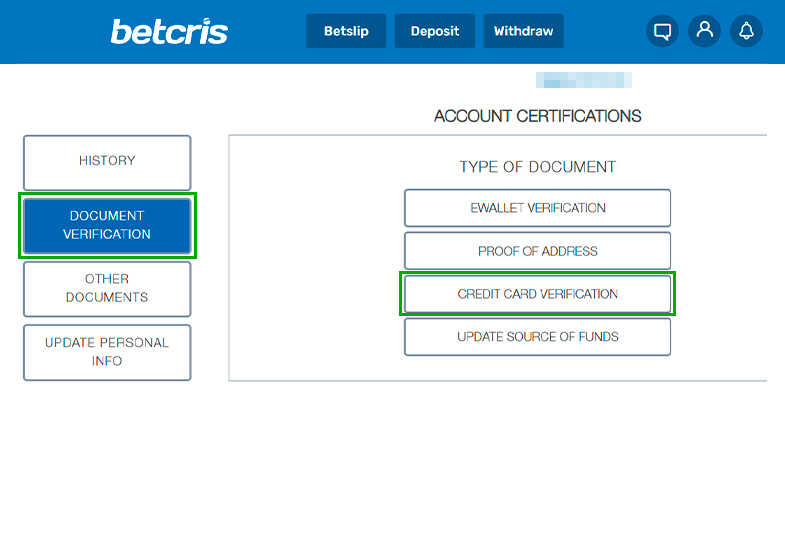The image size is (785, 546).
Task: Select Credit Card Verification option
Action: coord(538,294)
